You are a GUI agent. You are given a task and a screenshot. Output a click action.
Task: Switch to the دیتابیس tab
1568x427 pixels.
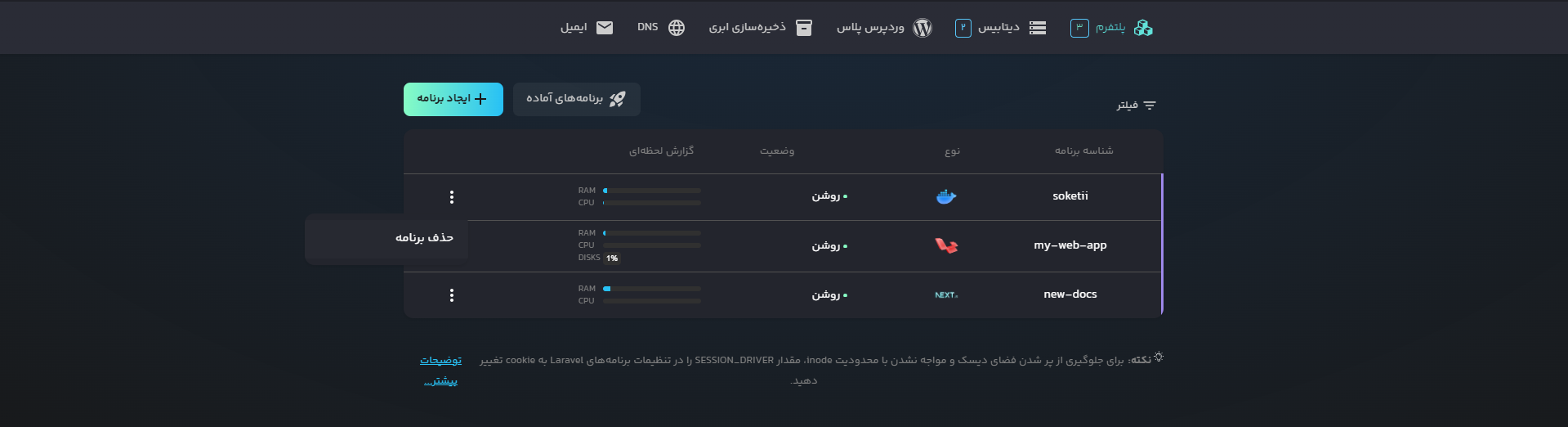tap(998, 28)
